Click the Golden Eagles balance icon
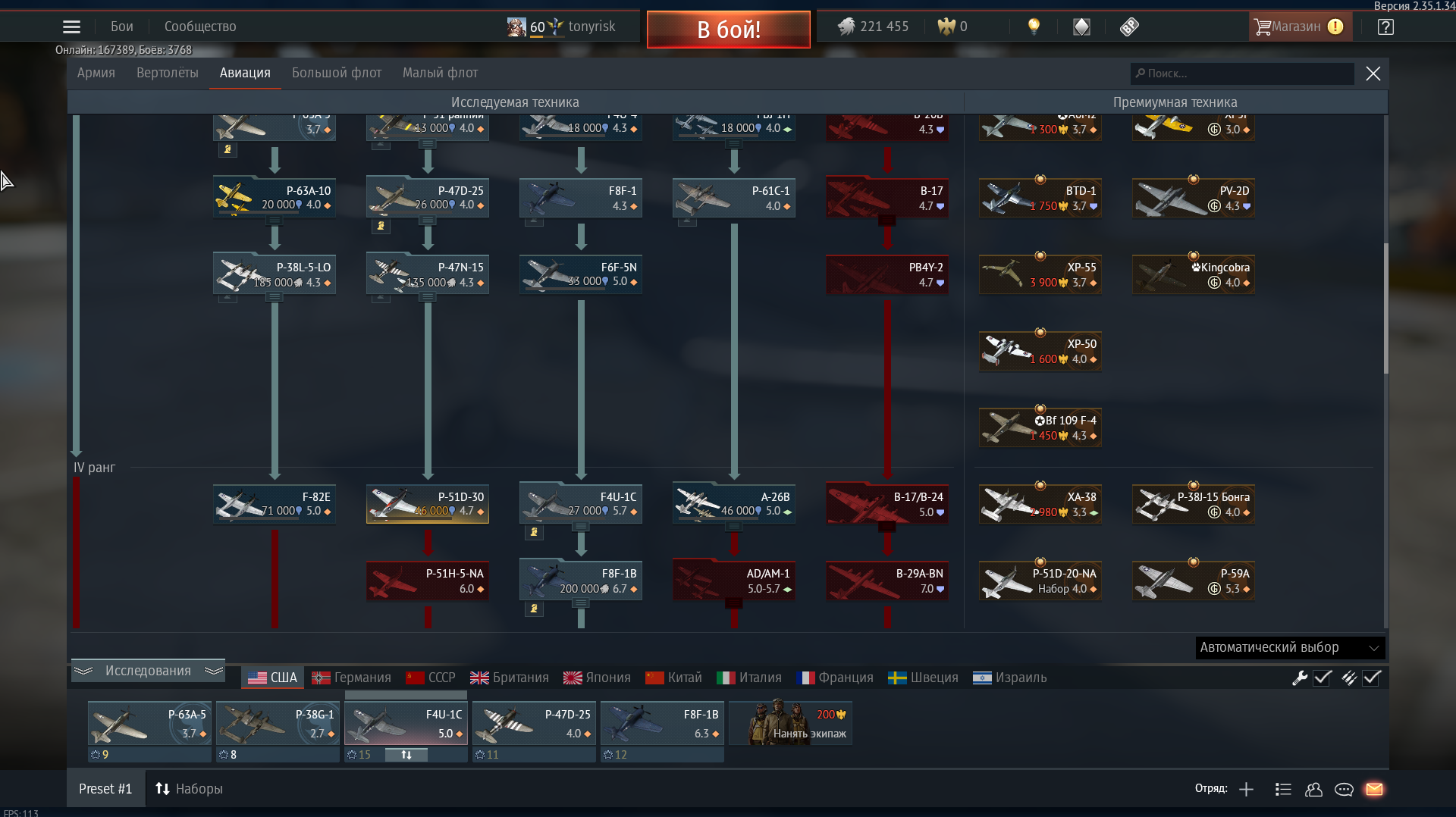Viewport: 1456px width, 817px height. coord(946,27)
